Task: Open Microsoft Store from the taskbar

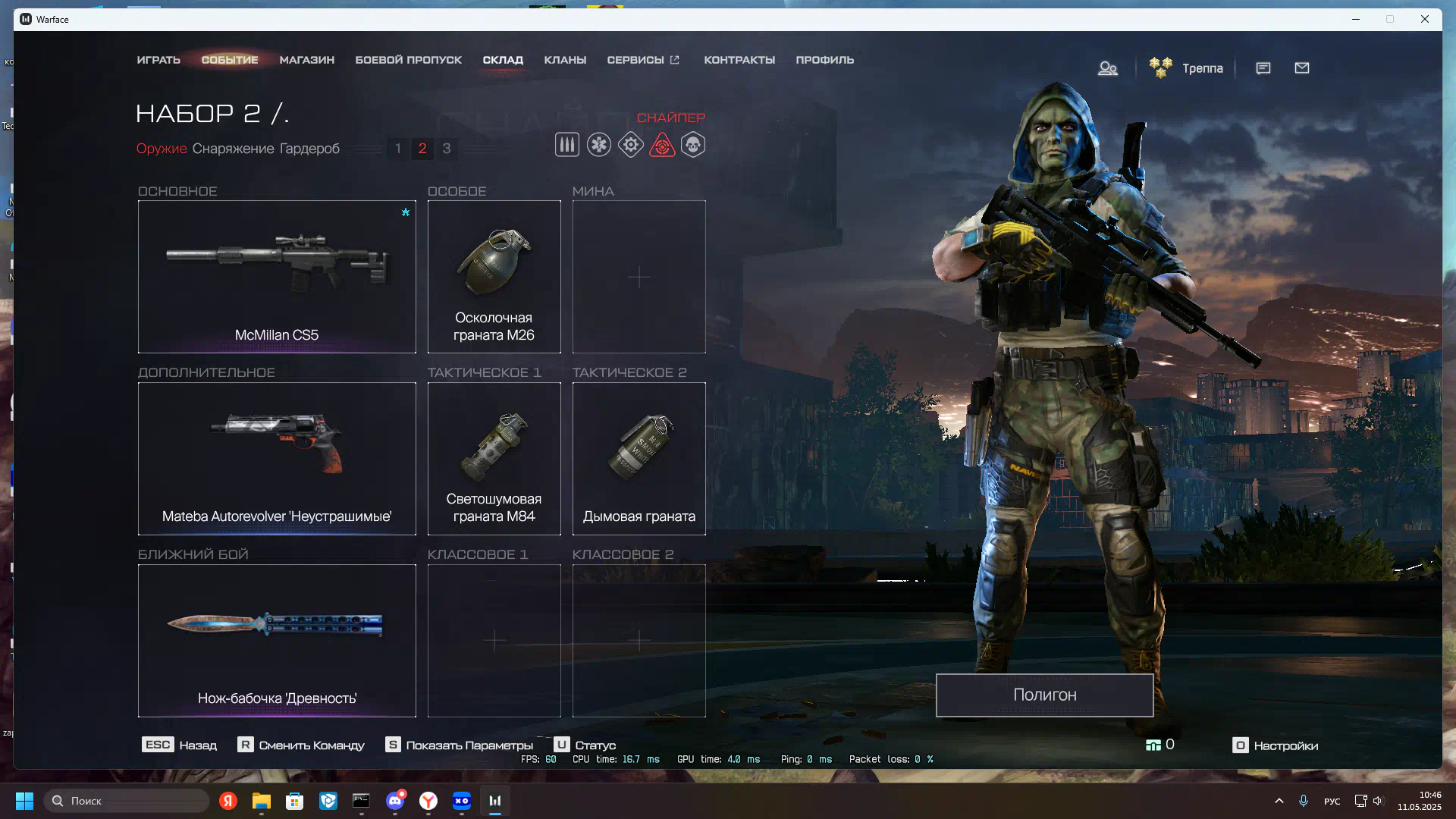Action: click(x=295, y=801)
